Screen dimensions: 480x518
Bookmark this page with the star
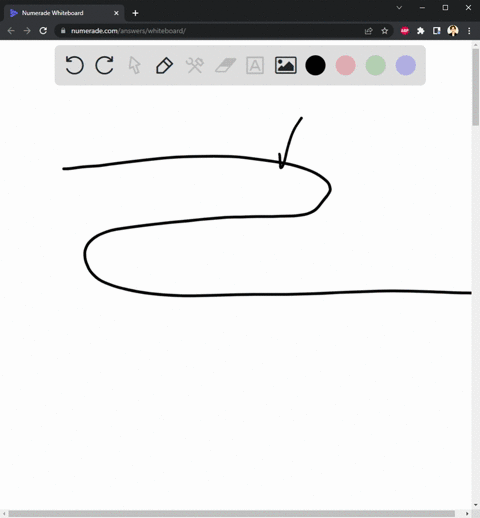[385, 31]
